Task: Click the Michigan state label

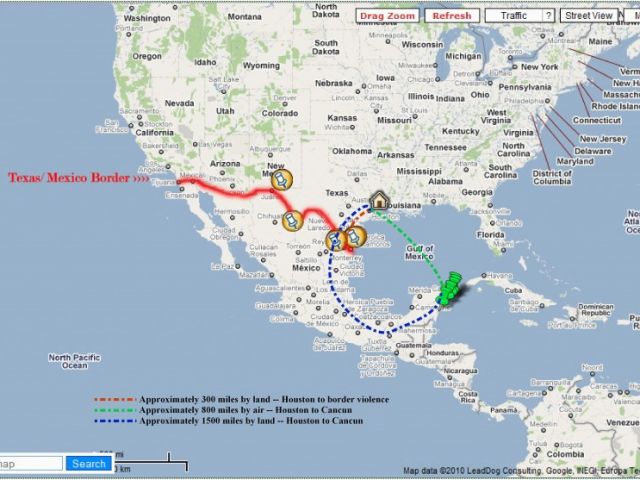Action: coord(463,56)
